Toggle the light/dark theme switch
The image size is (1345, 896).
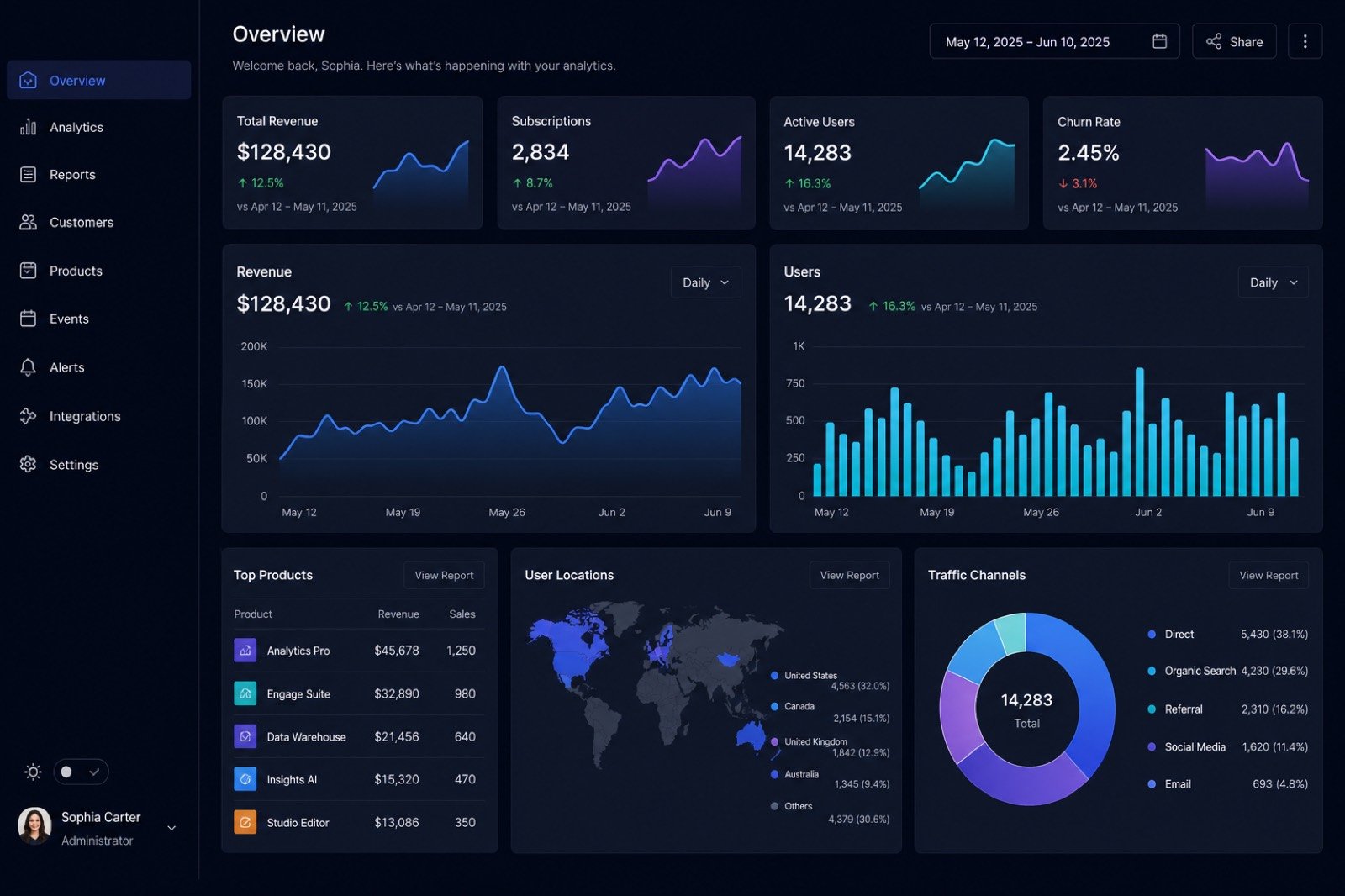pyautogui.click(x=81, y=772)
